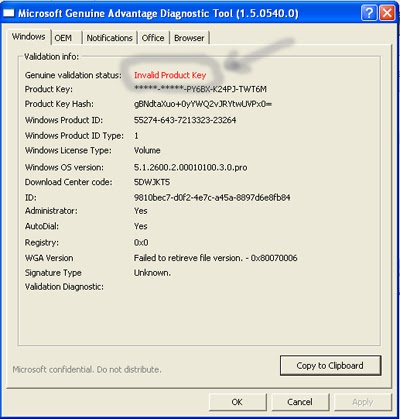The width and height of the screenshot is (400, 419).
Task: Confirm with the OK button
Action: [237, 402]
